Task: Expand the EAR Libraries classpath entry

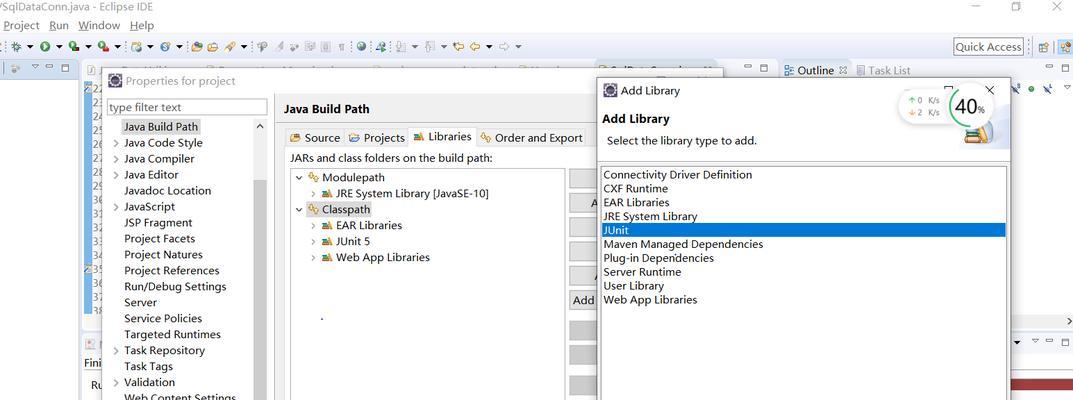Action: 313,225
